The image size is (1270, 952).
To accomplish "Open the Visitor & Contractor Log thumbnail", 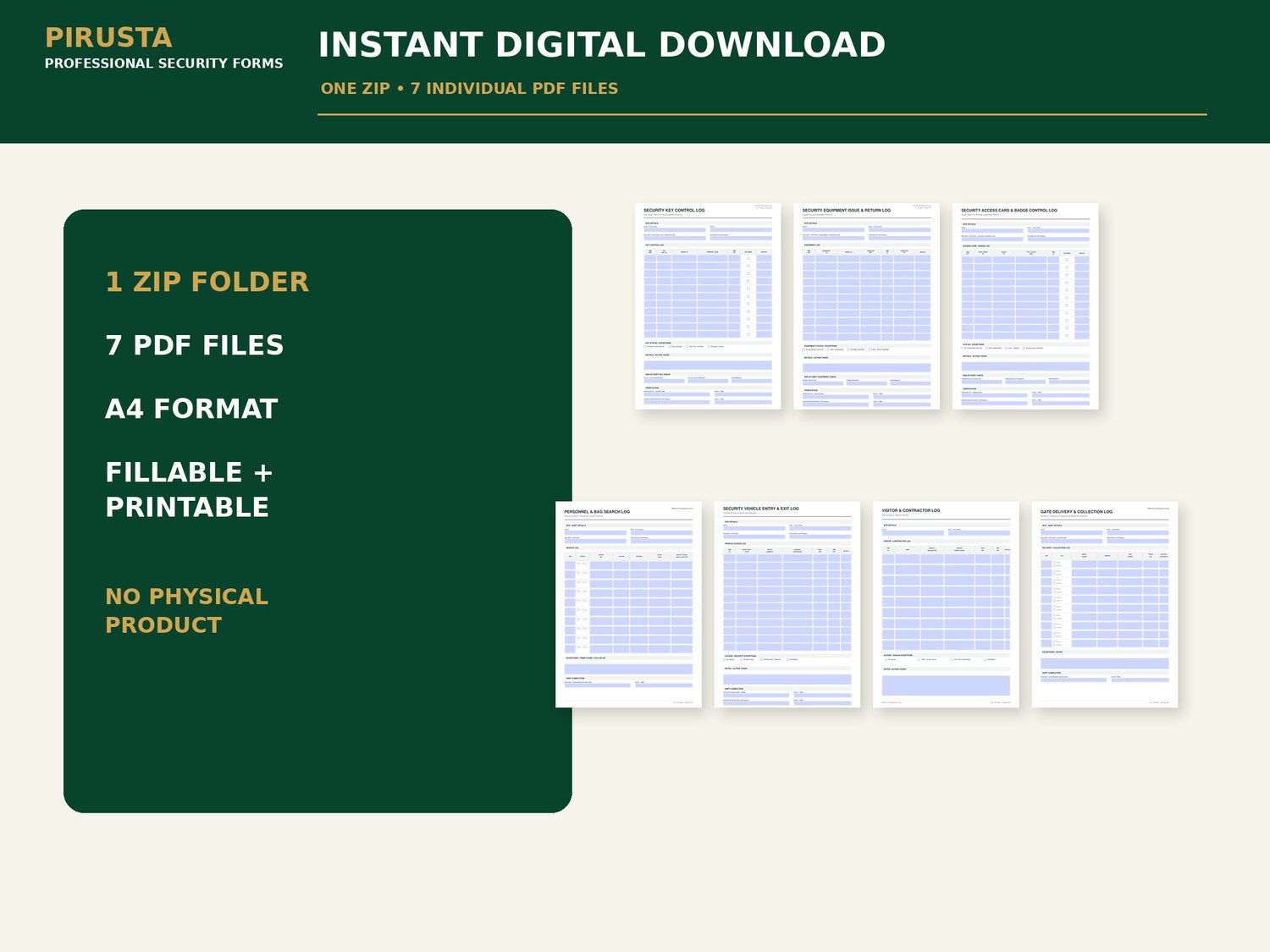I will pyautogui.click(x=946, y=604).
